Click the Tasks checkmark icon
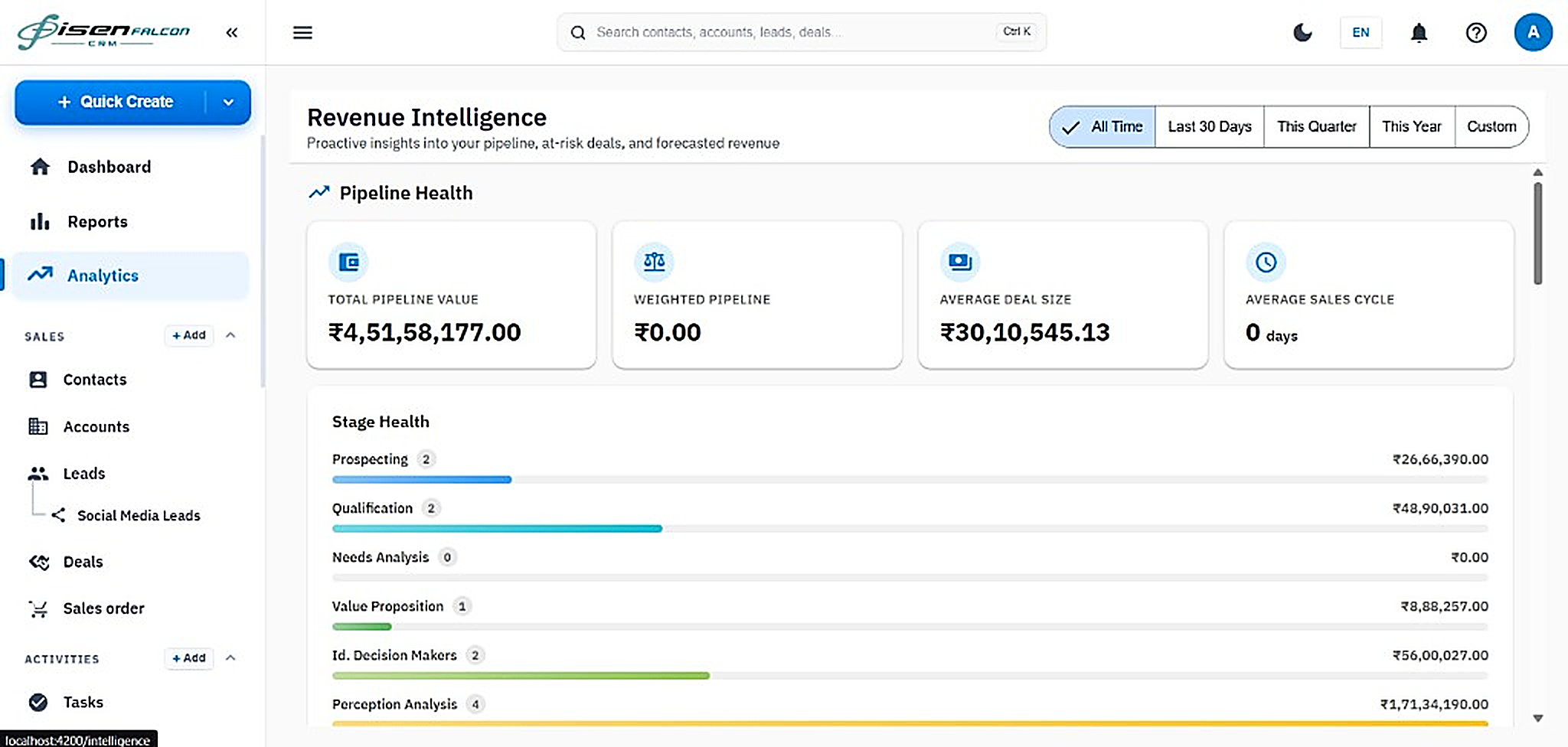The image size is (1568, 747). click(x=38, y=702)
